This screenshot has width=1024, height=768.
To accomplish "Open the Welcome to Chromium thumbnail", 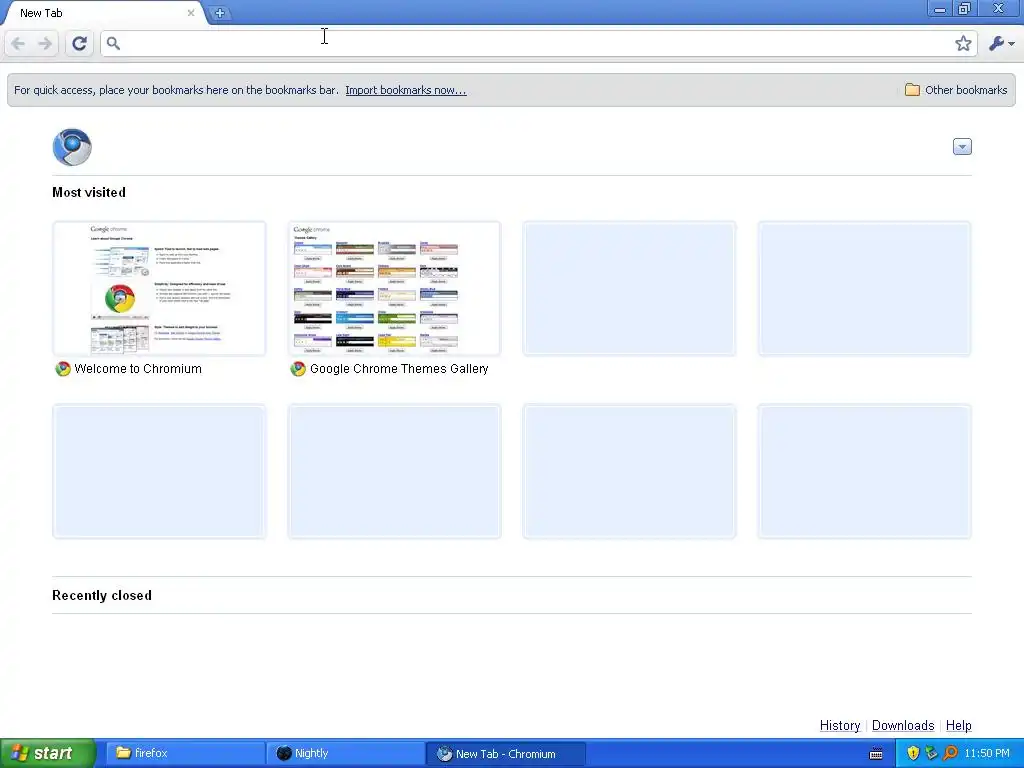I will 159,289.
